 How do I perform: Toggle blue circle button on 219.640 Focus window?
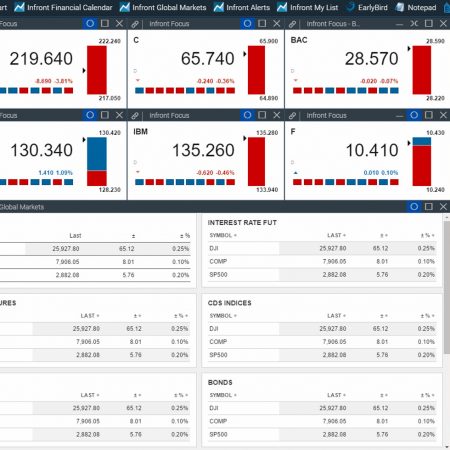[90, 23]
